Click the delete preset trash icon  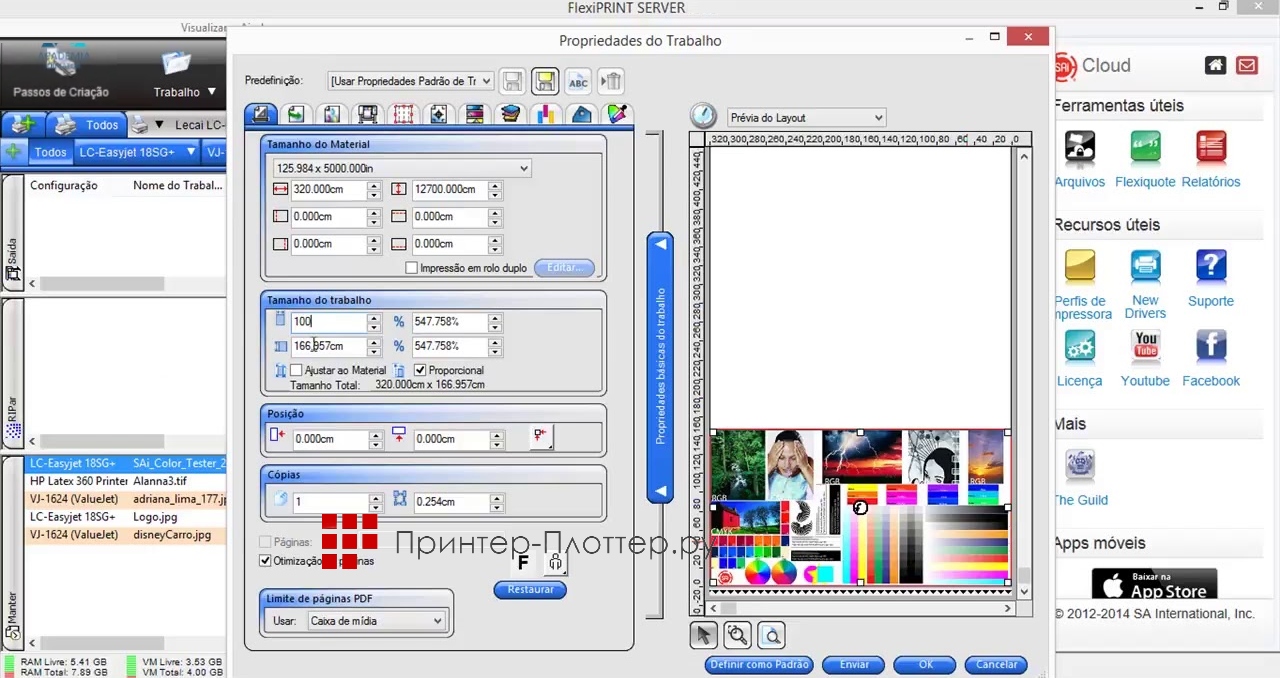pyautogui.click(x=611, y=81)
